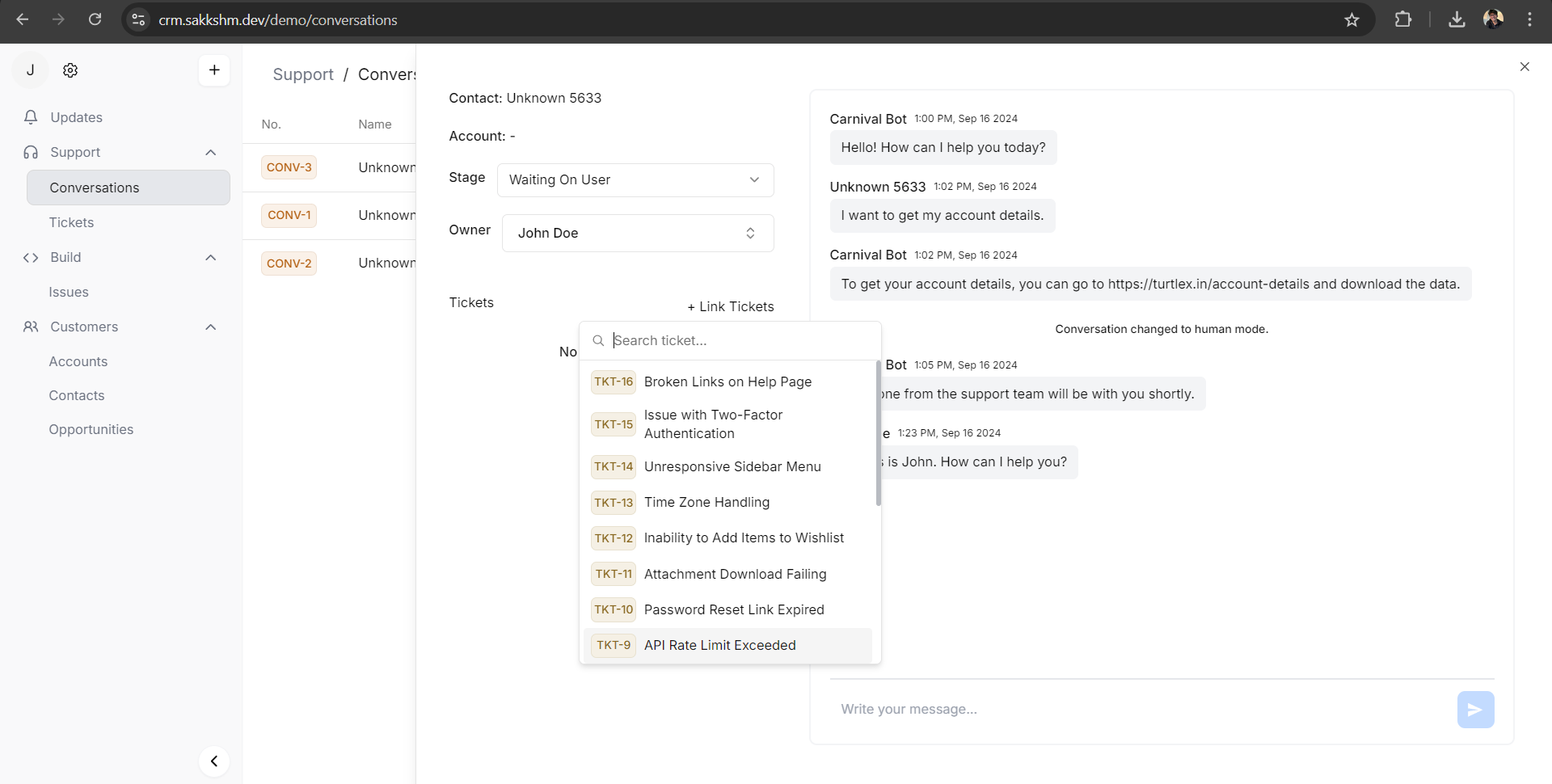This screenshot has height=784, width=1552.
Task: Click the plus create-new button
Action: point(214,70)
